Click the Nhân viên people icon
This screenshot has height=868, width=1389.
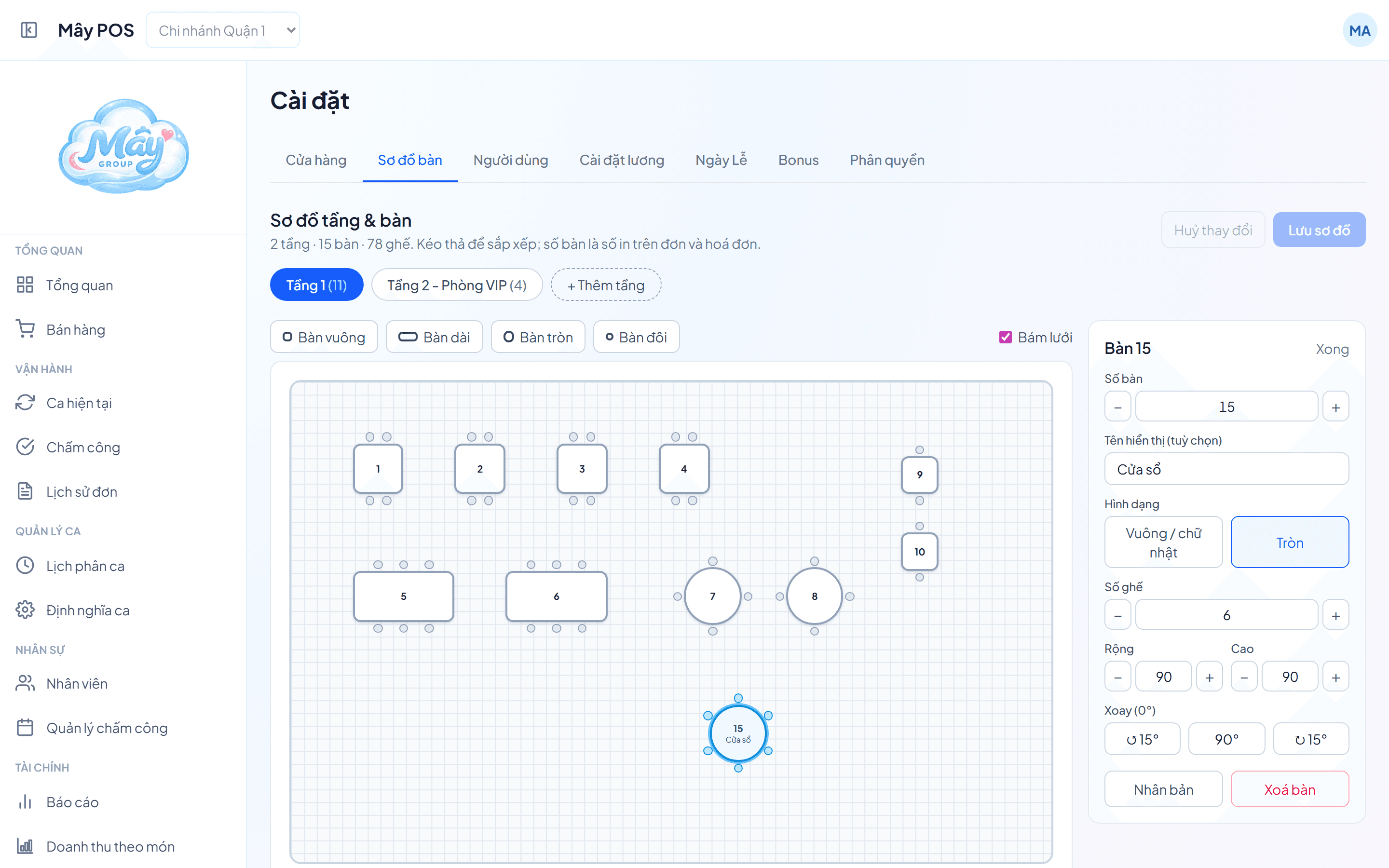click(x=25, y=683)
